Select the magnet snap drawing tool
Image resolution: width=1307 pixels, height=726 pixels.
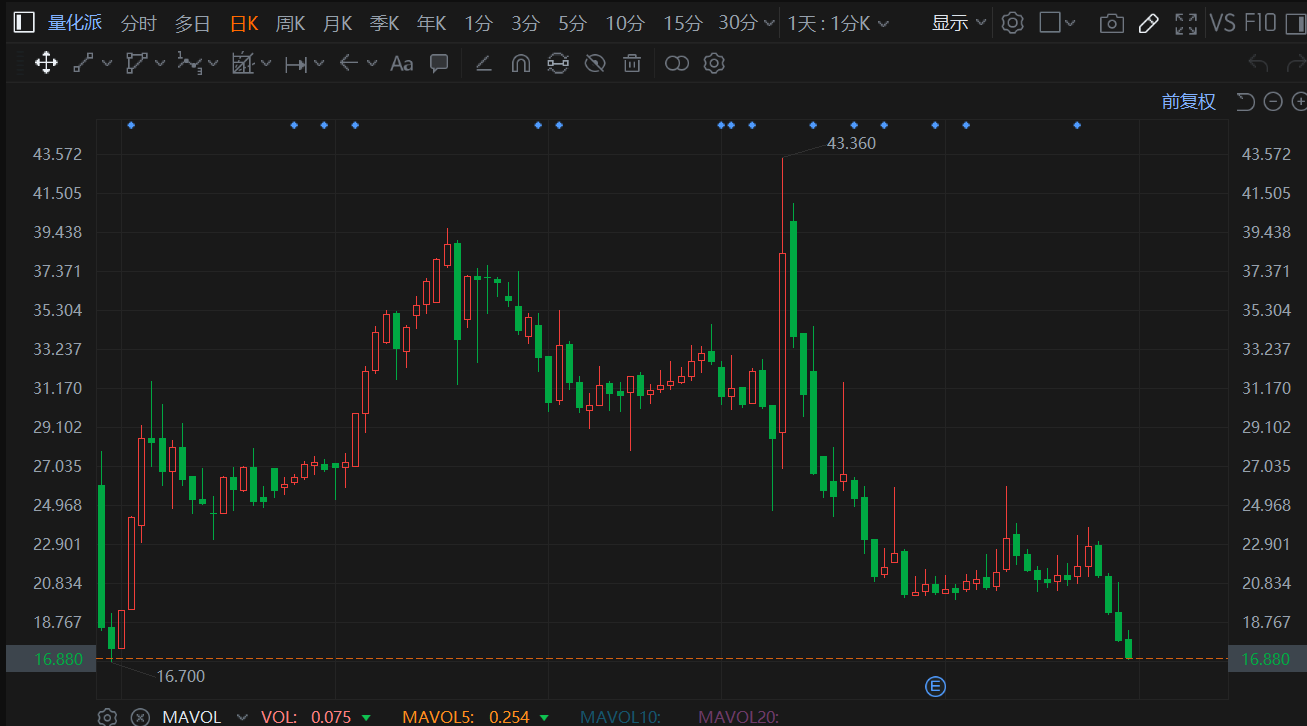(x=520, y=64)
